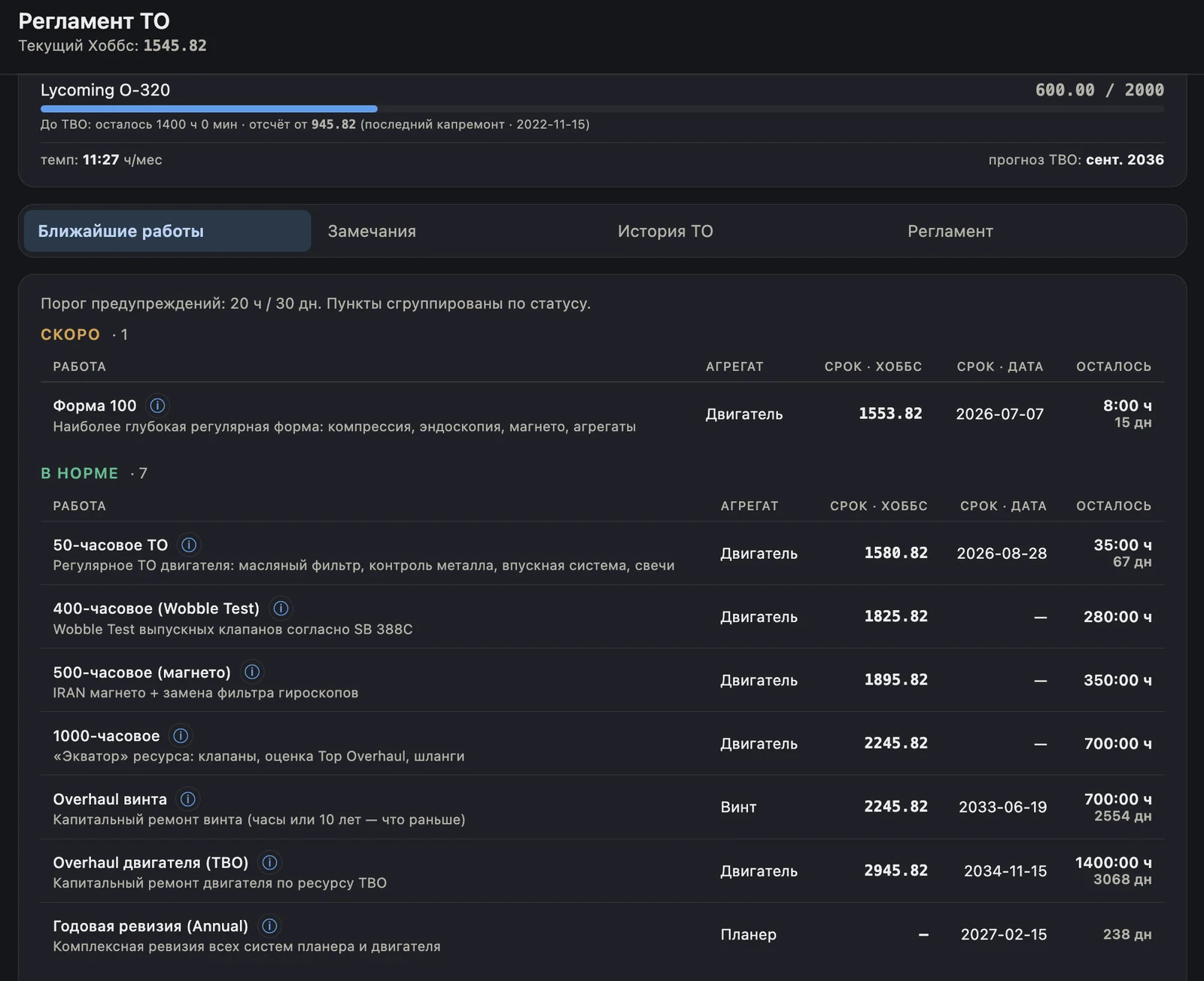1204x981 pixels.
Task: Click the Hobbs due value 1553.82
Action: 890,414
